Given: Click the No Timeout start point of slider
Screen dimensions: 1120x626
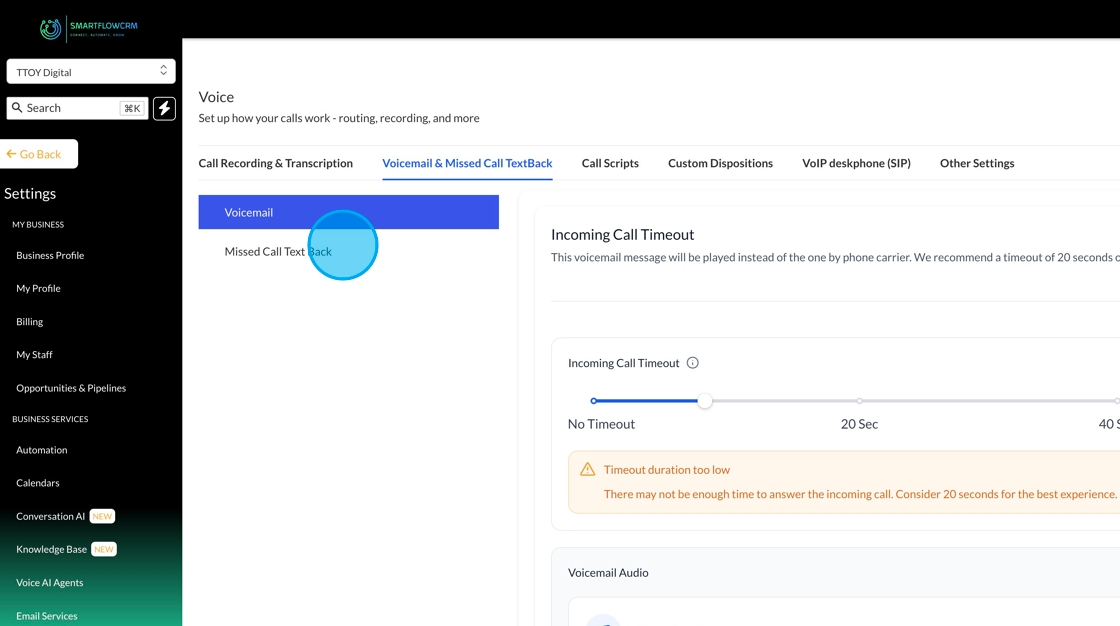Looking at the screenshot, I should click(x=594, y=401).
